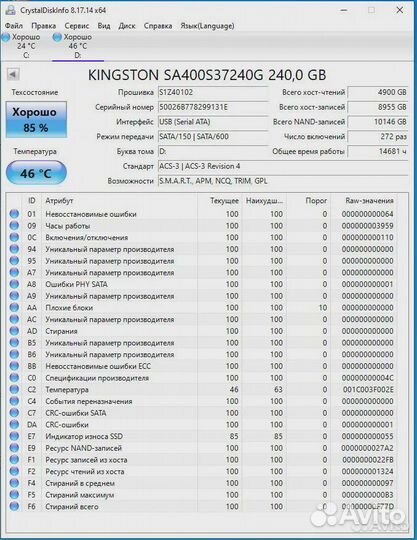Click total NAND writes value 10146 GB

(378, 122)
